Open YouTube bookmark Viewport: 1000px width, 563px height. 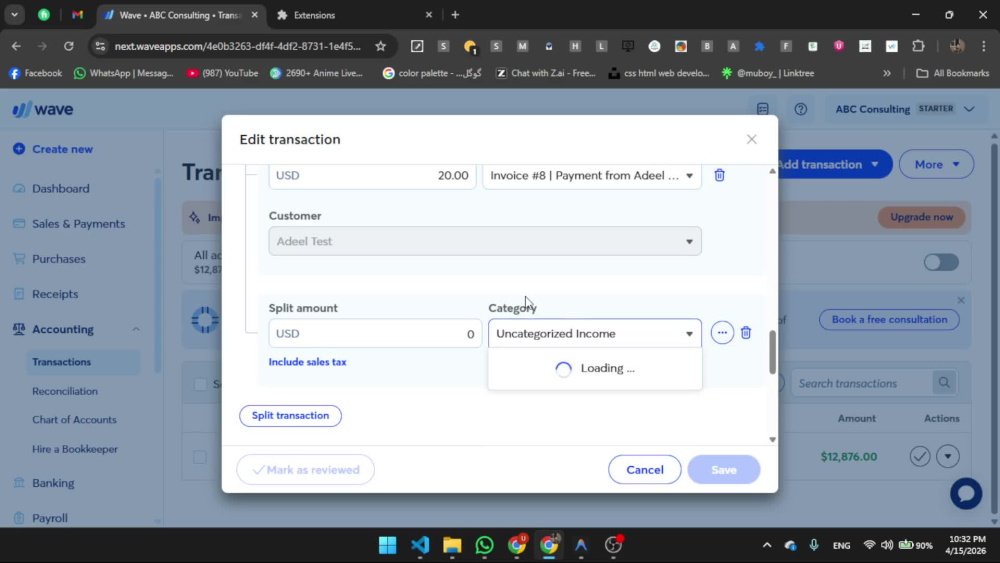coord(222,73)
